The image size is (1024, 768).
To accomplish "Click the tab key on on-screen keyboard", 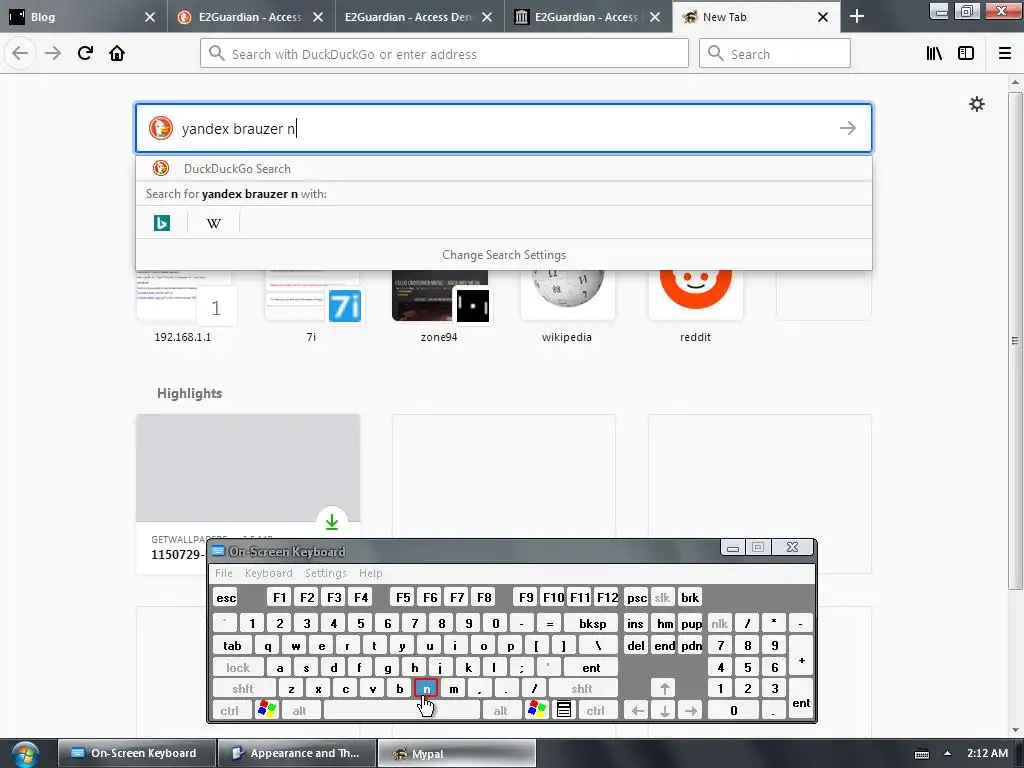I will coord(232,645).
